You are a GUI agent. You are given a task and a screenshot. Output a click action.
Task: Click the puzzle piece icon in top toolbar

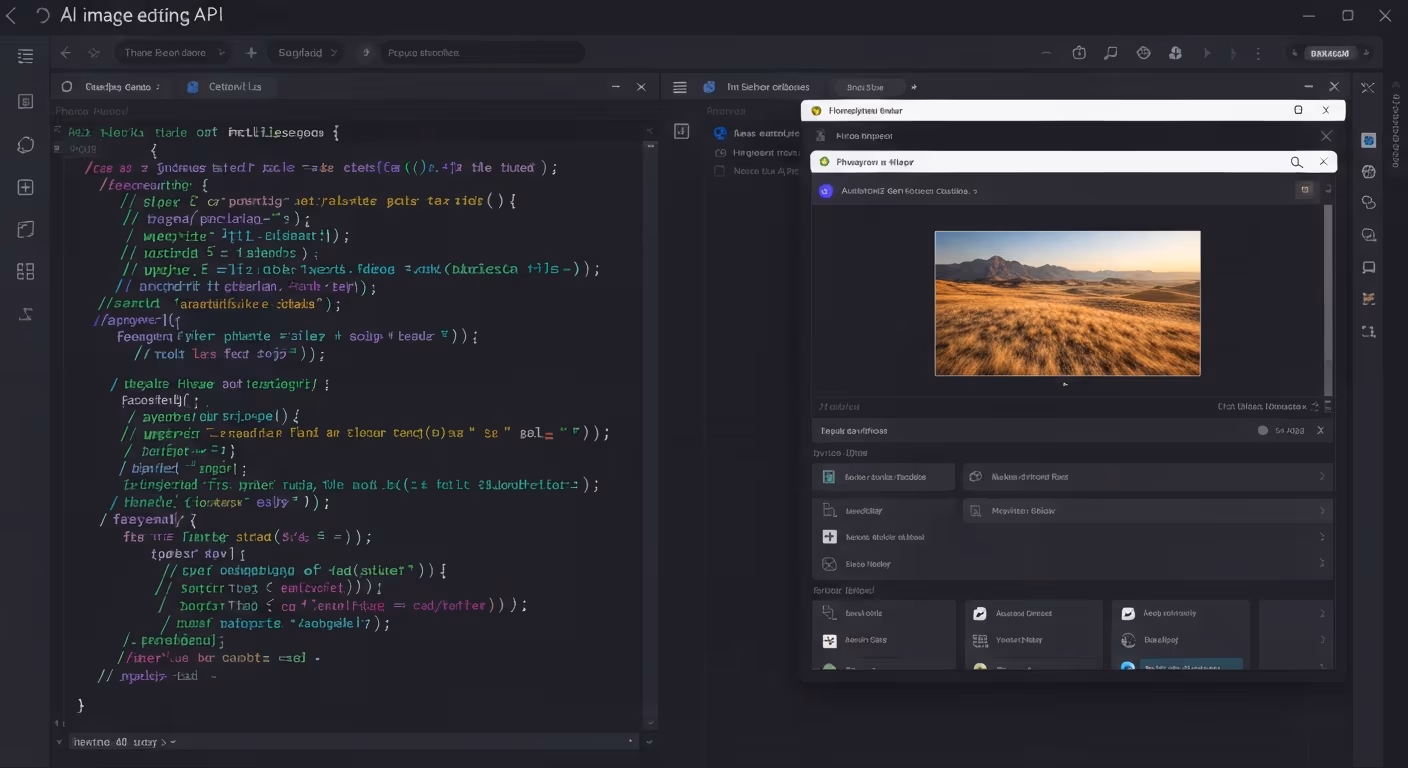[1176, 53]
